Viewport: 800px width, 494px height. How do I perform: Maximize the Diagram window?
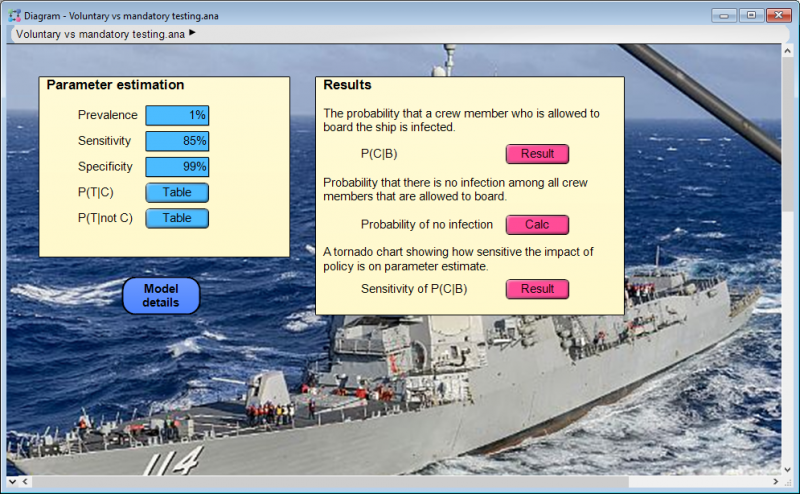pyautogui.click(x=752, y=16)
